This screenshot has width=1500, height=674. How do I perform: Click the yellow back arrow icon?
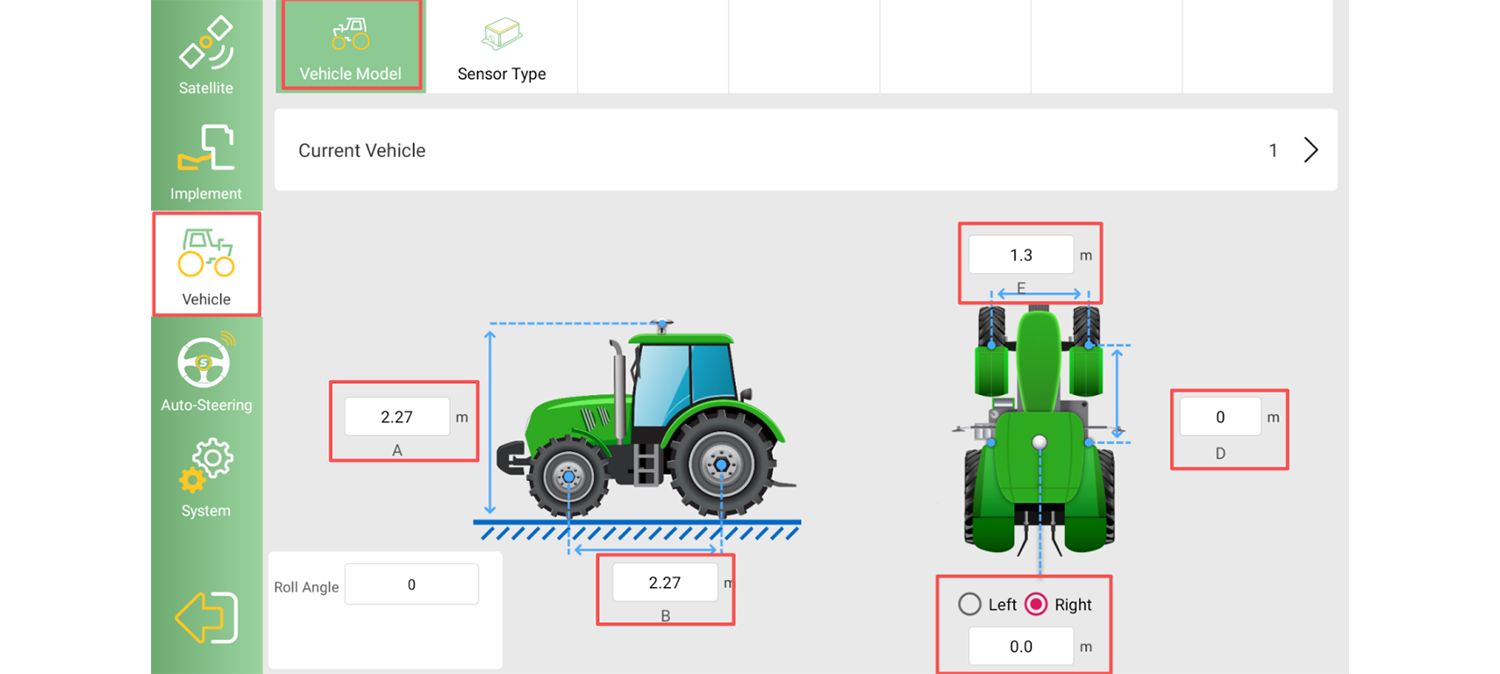coord(206,617)
